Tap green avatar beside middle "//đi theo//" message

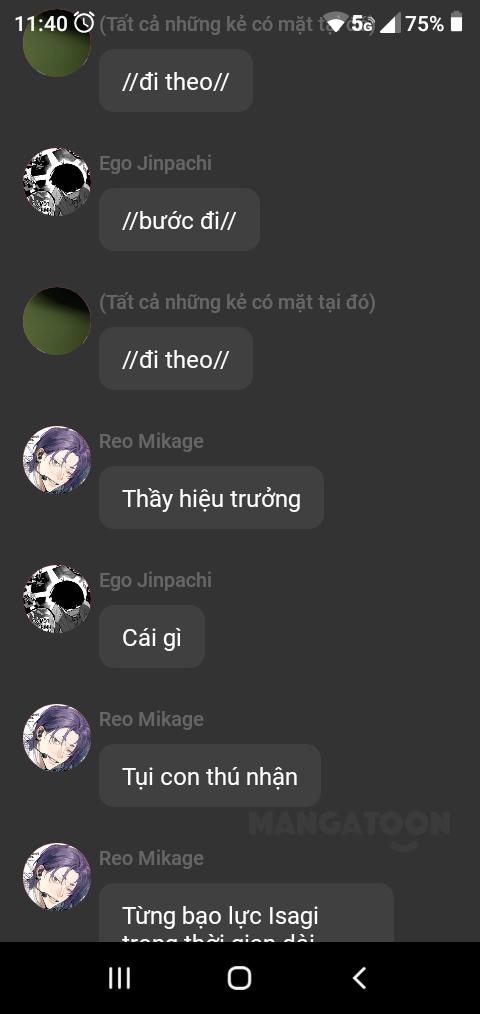pos(57,321)
